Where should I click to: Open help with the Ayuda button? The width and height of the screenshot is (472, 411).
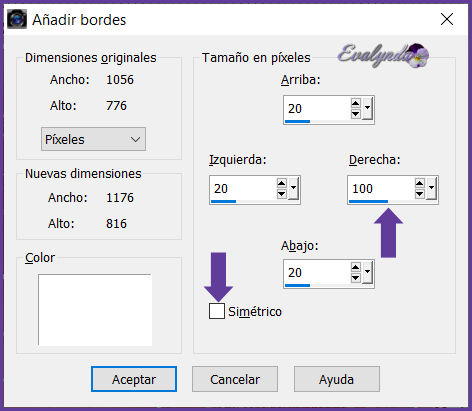click(x=337, y=379)
